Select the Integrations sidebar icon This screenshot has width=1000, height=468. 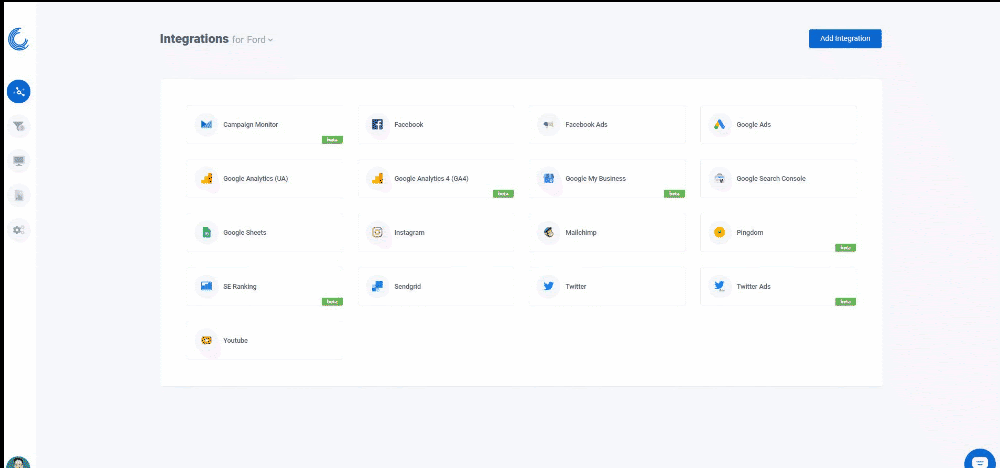(18, 92)
